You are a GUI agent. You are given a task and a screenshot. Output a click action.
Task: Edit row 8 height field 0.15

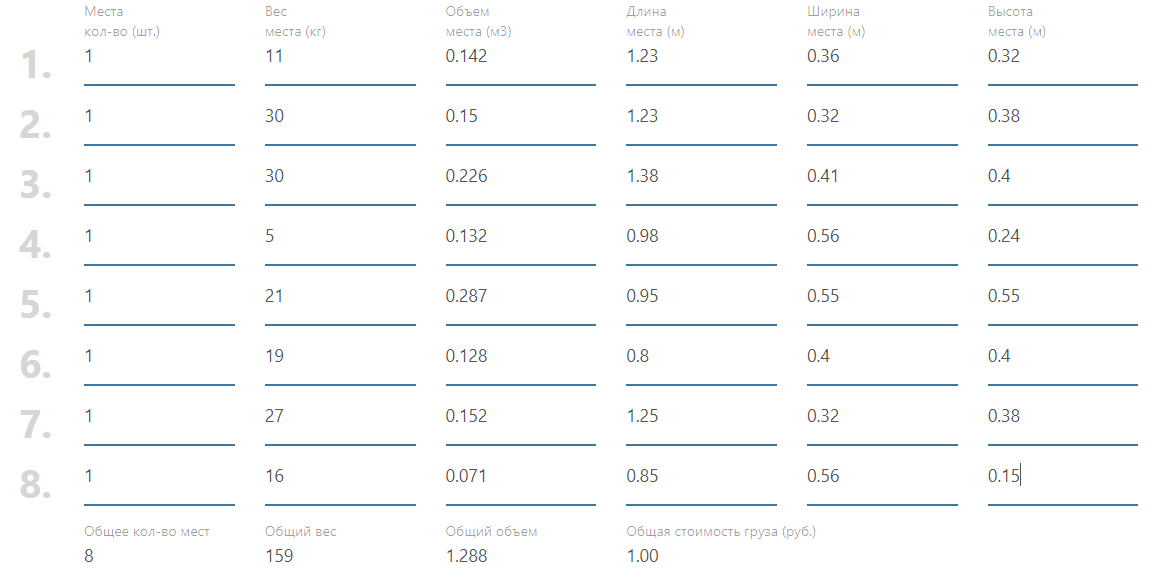pyautogui.click(x=1062, y=477)
